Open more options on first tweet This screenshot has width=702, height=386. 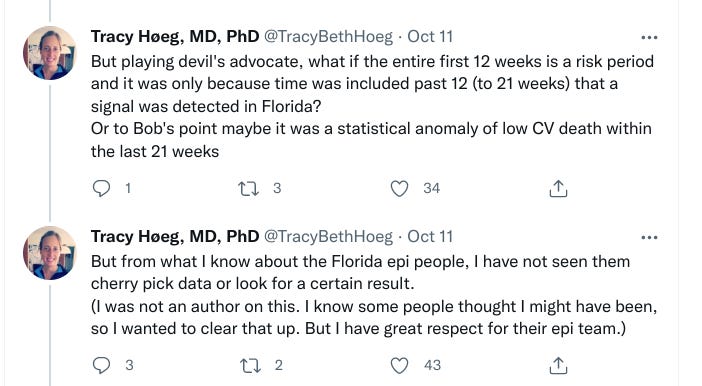coord(649,38)
